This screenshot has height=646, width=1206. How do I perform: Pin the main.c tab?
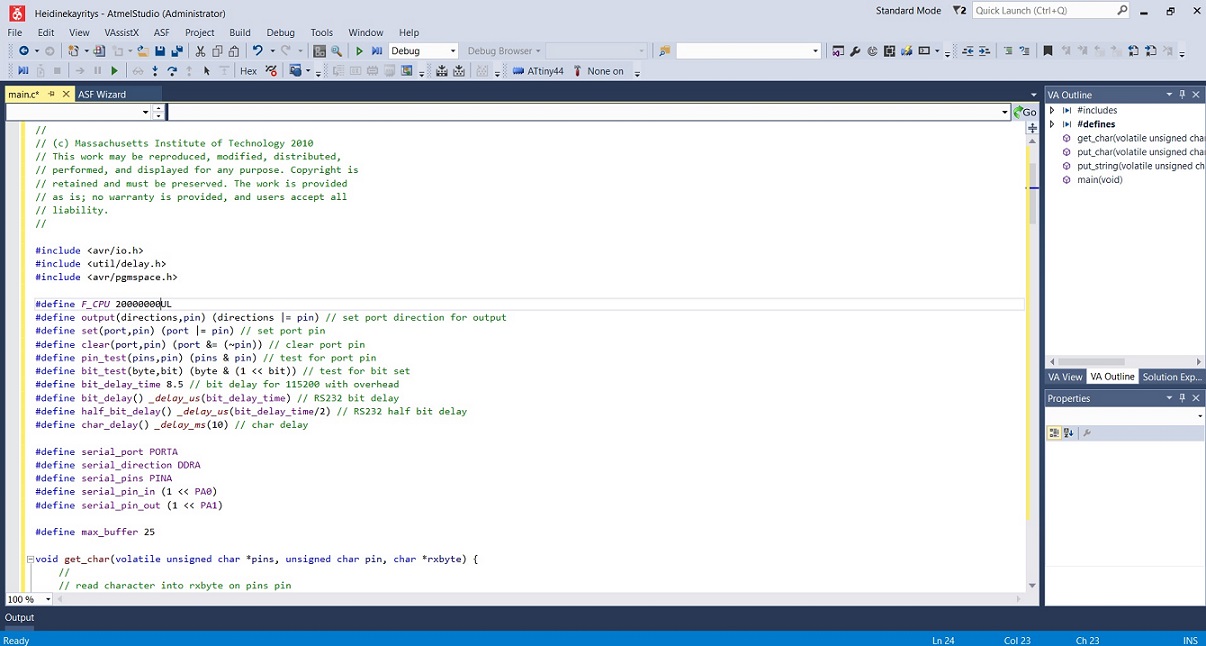50,94
